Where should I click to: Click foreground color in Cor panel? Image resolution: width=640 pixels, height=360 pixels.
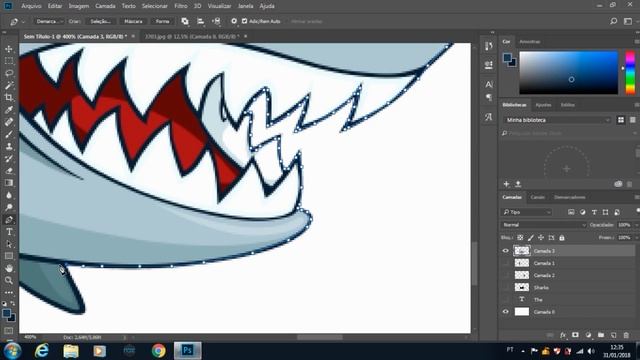tap(507, 58)
